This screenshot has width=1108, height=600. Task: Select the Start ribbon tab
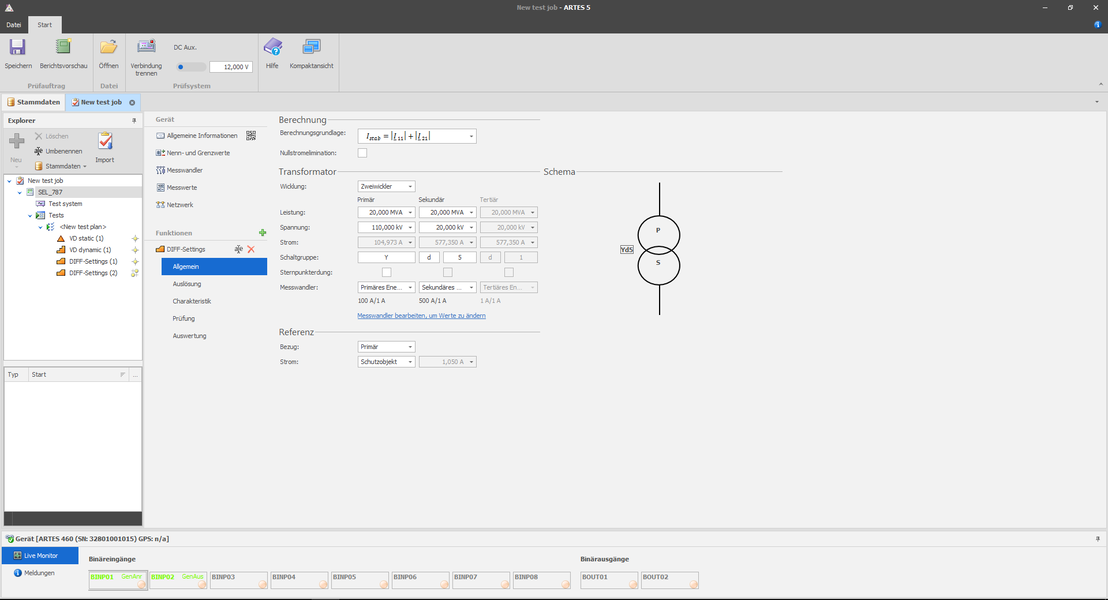click(x=45, y=25)
